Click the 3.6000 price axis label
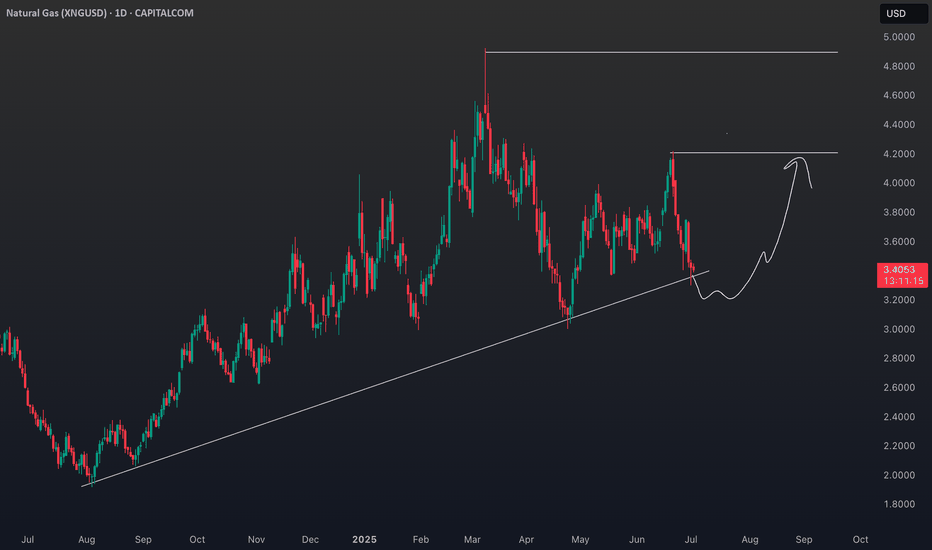The height and width of the screenshot is (550, 932). (899, 241)
